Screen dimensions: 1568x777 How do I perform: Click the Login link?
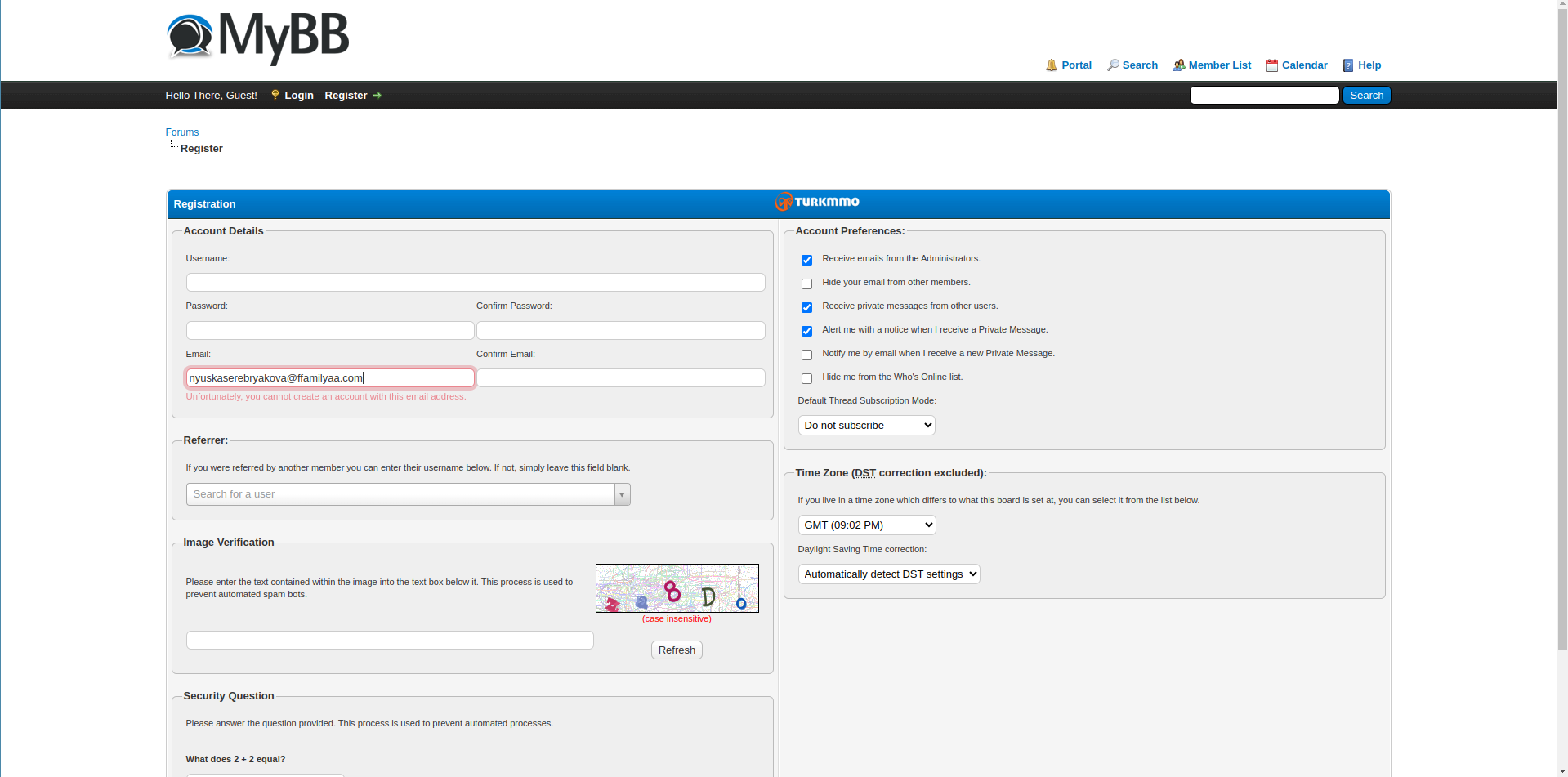click(299, 96)
